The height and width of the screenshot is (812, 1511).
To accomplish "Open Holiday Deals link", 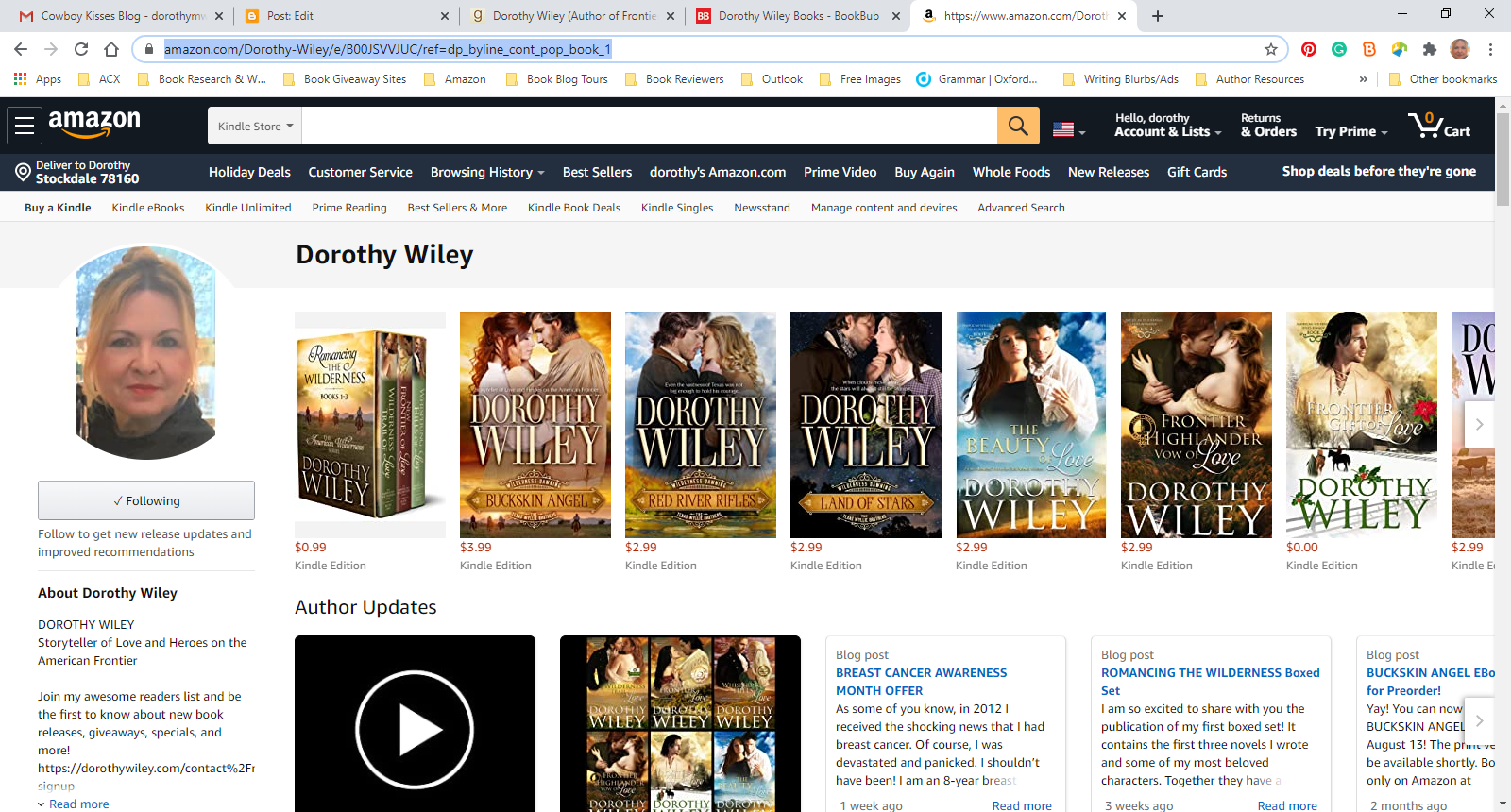I will 249,172.
